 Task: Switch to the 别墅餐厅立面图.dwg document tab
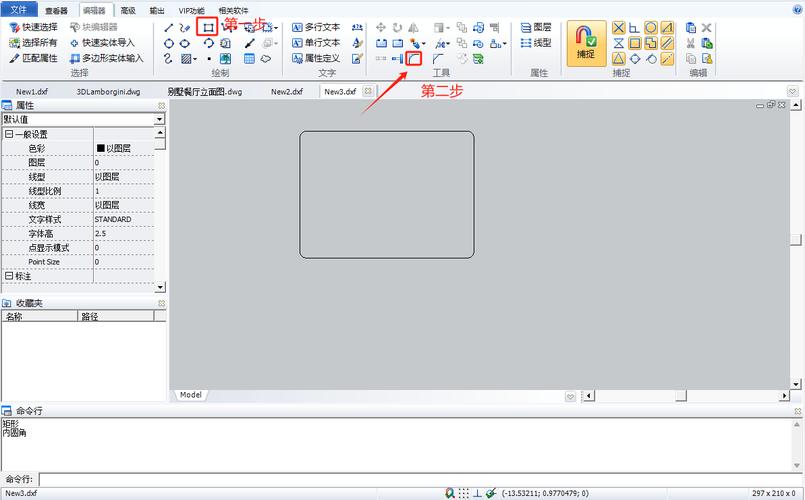[x=205, y=92]
